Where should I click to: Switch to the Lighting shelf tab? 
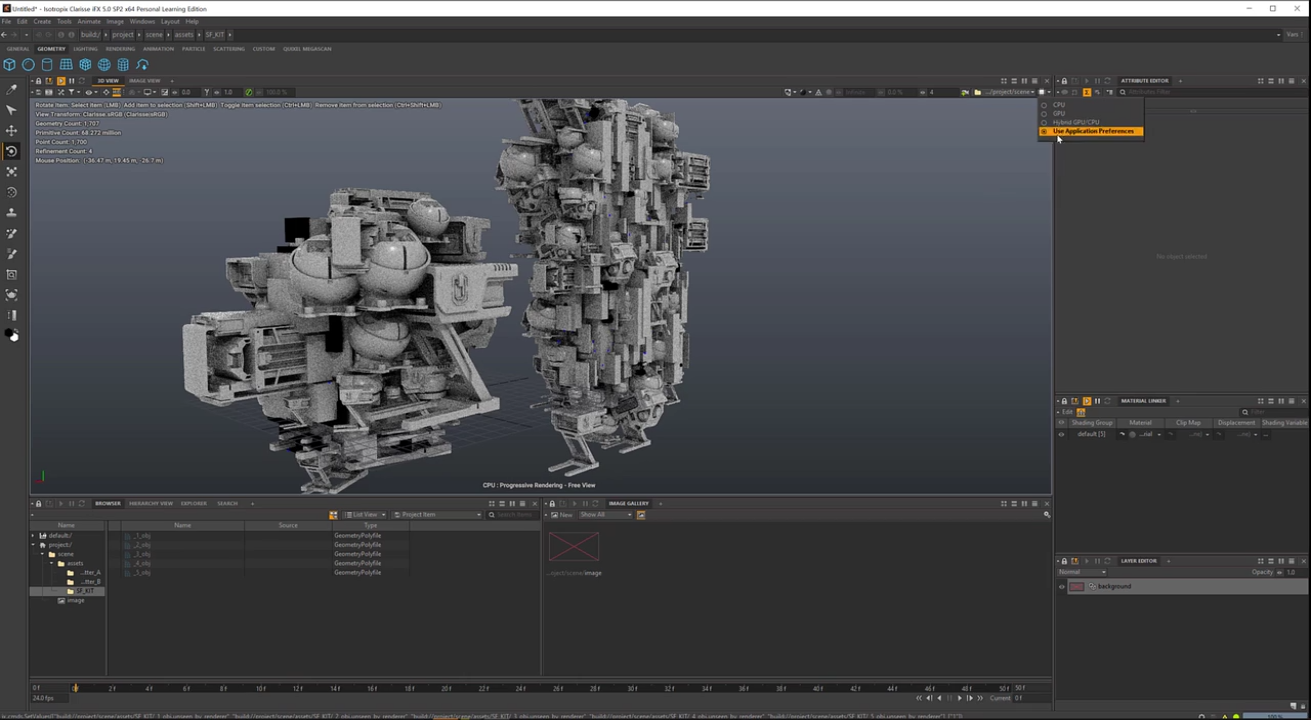[85, 48]
